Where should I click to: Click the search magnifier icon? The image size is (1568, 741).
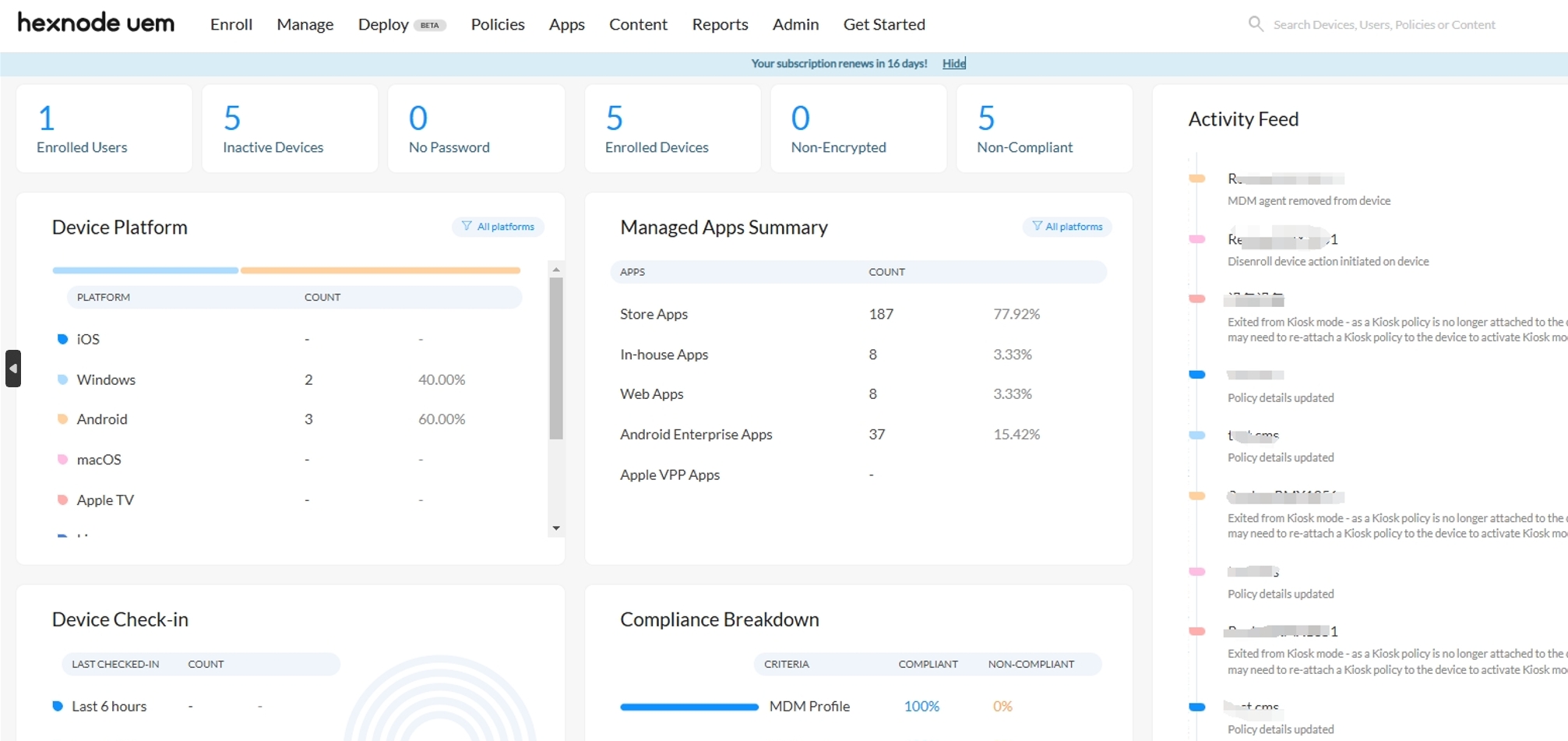tap(1255, 23)
